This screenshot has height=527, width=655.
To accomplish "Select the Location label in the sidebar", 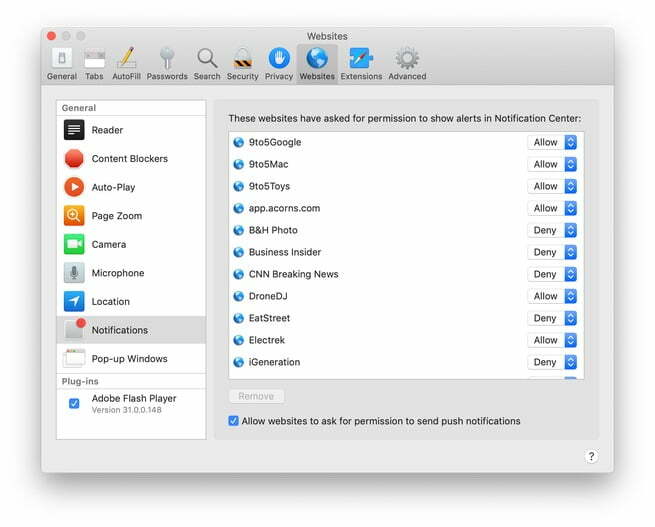I will 110,302.
